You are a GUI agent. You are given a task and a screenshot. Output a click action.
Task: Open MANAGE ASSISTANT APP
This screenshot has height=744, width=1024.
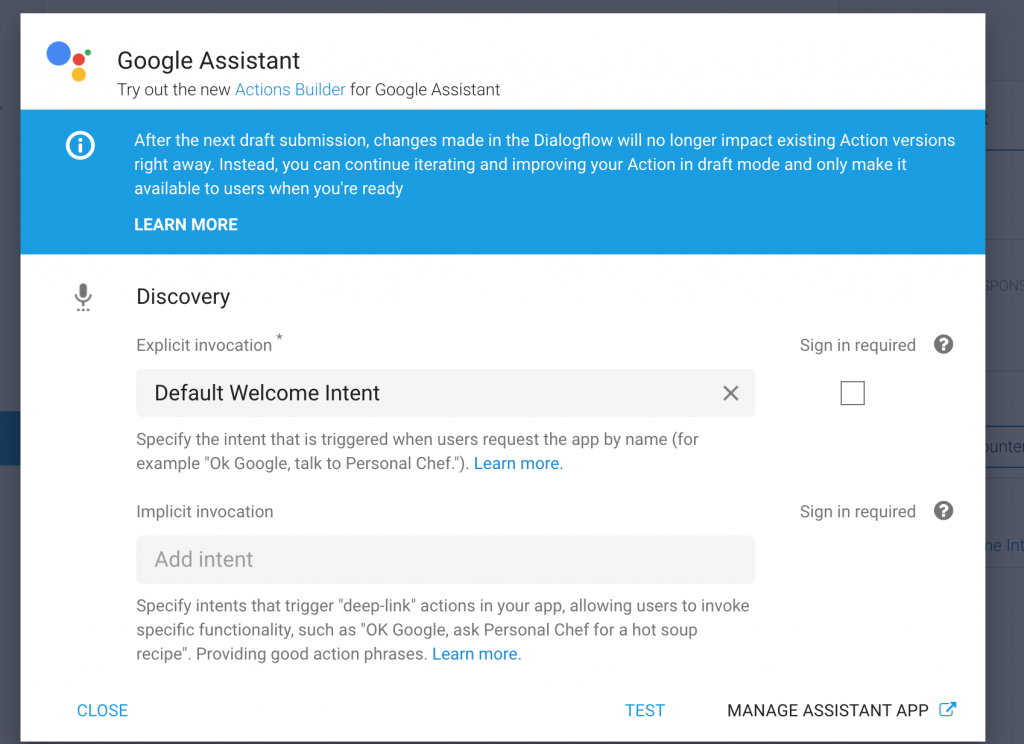[x=828, y=711]
